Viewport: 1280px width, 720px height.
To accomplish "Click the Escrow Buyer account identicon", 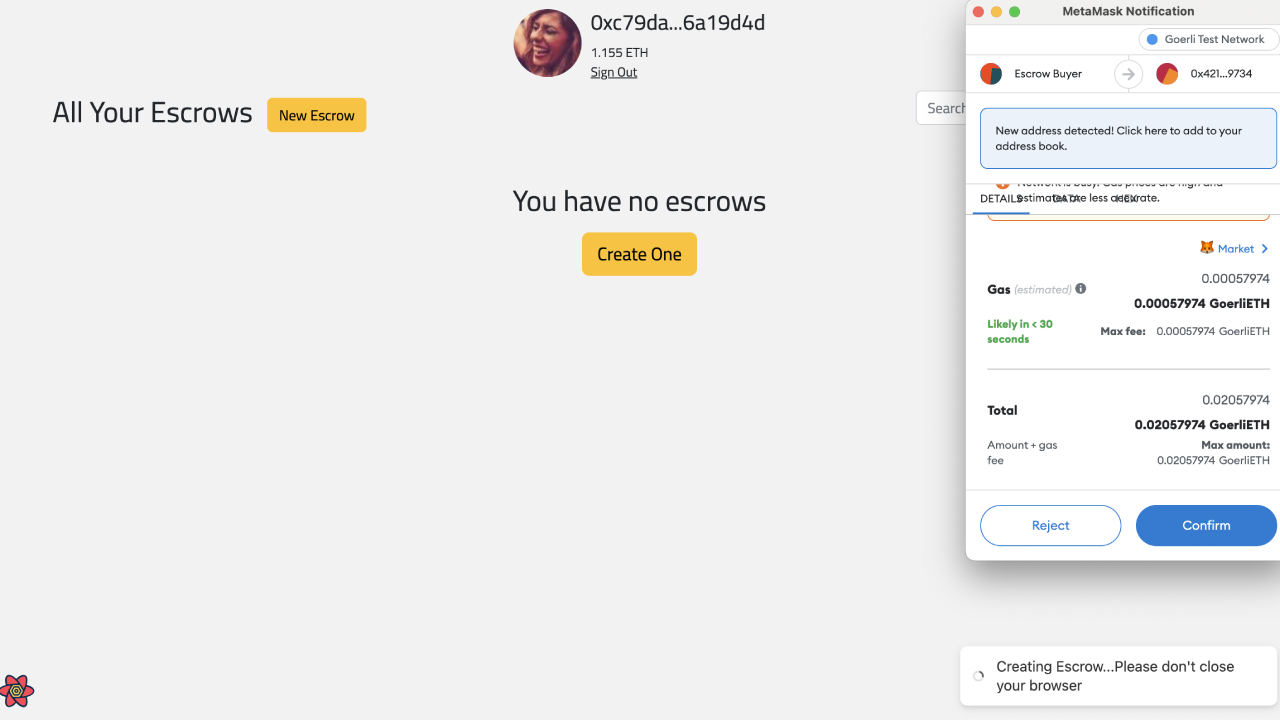I will (x=991, y=73).
